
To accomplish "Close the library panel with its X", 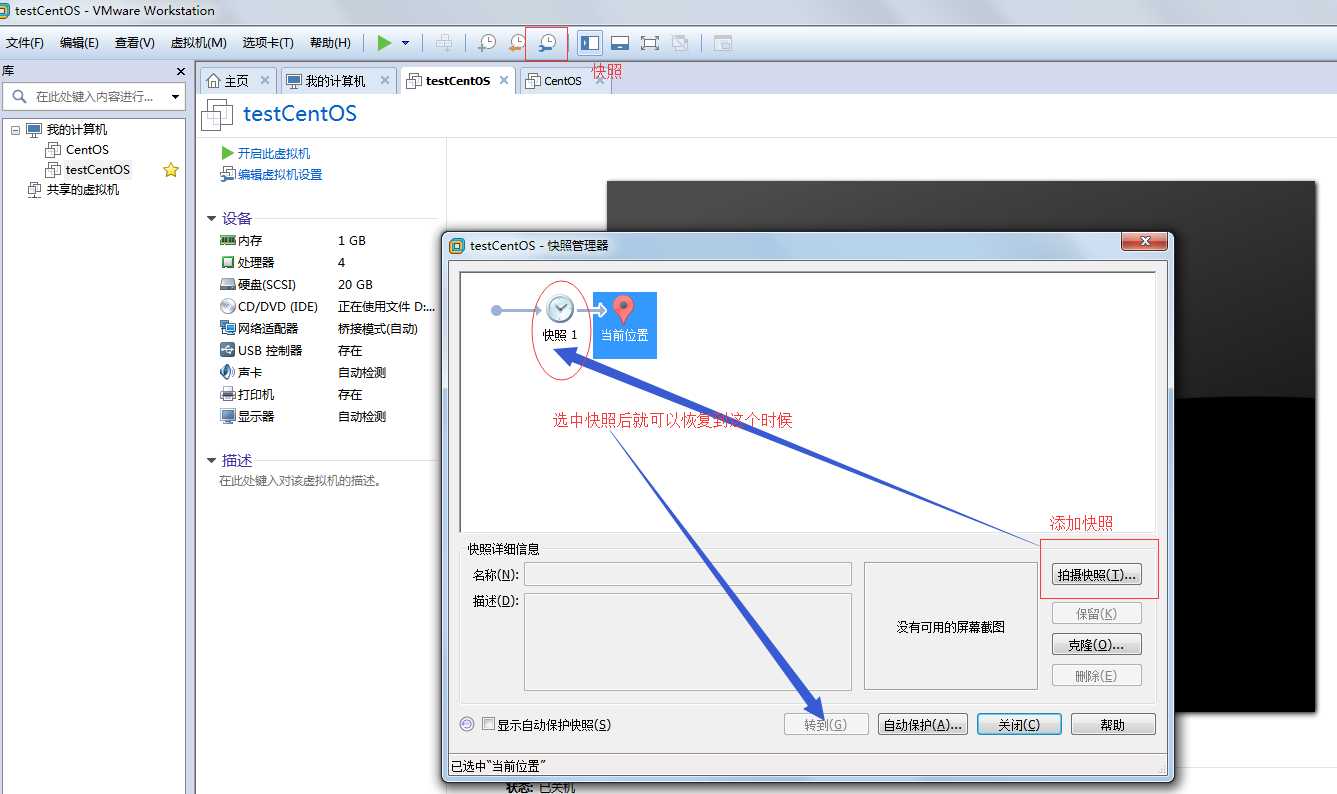I will 181,71.
